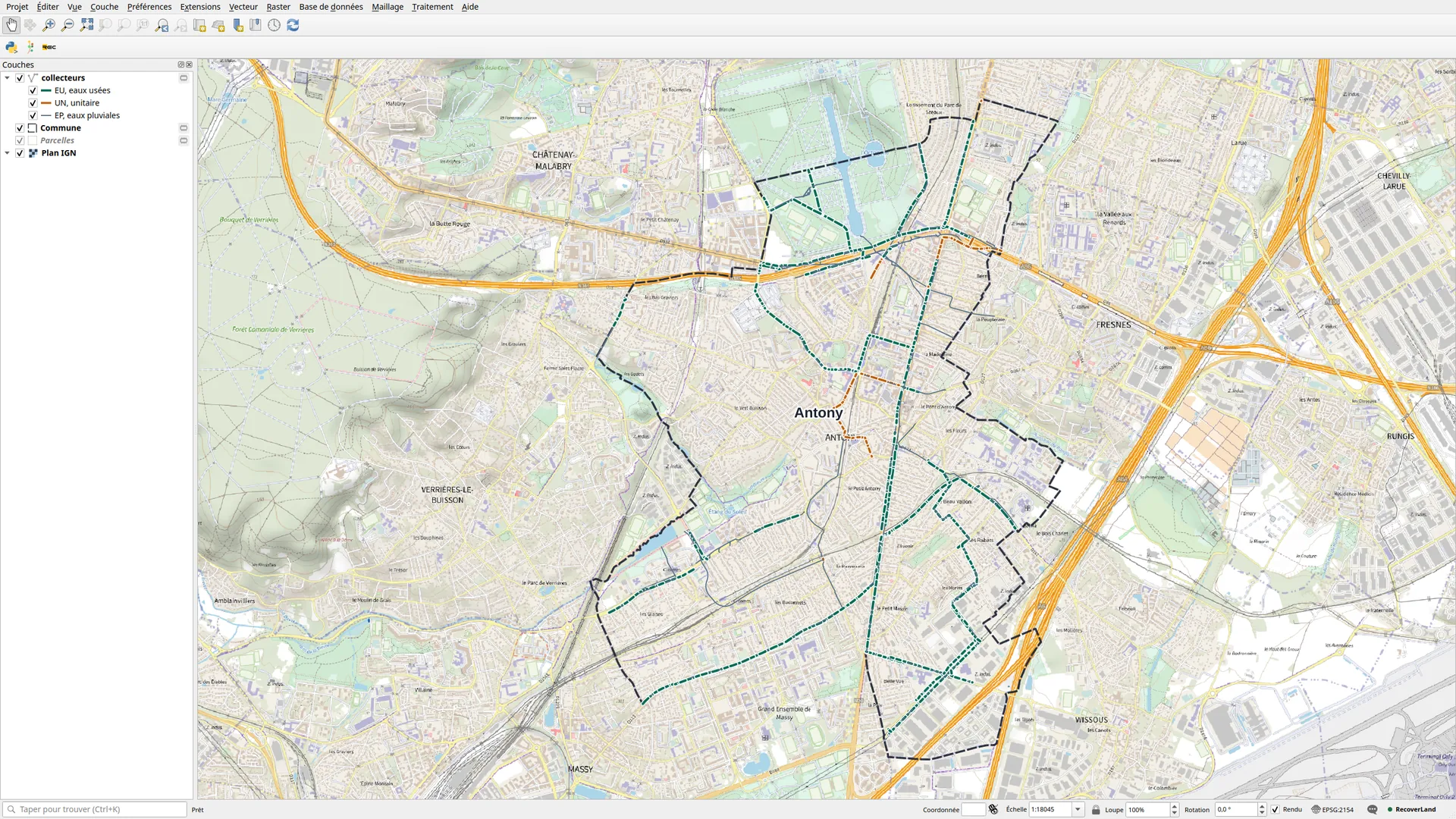Toggle mouse extents display in status bar
The width and height of the screenshot is (1456, 819).
click(993, 809)
